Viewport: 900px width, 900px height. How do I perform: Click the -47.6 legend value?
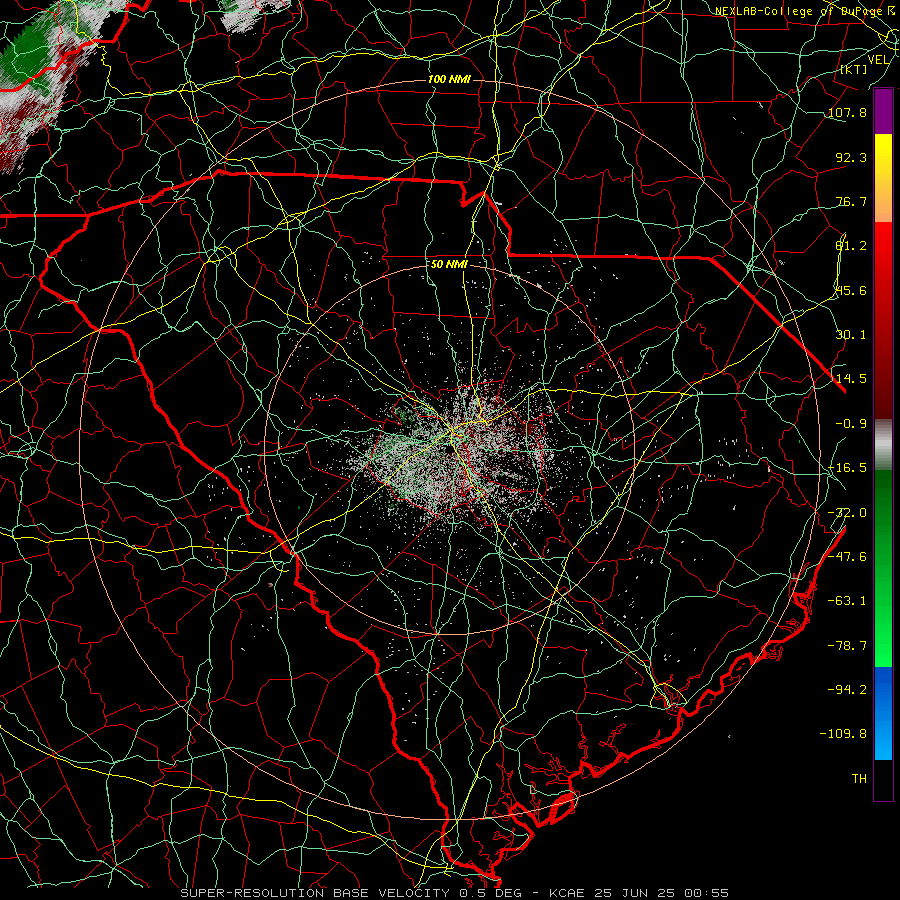(847, 557)
